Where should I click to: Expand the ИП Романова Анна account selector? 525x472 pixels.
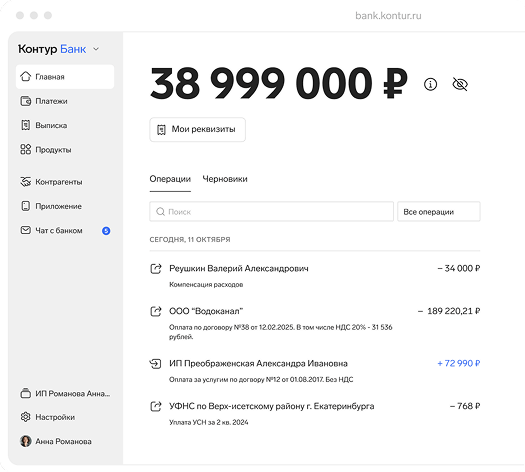click(x=65, y=393)
